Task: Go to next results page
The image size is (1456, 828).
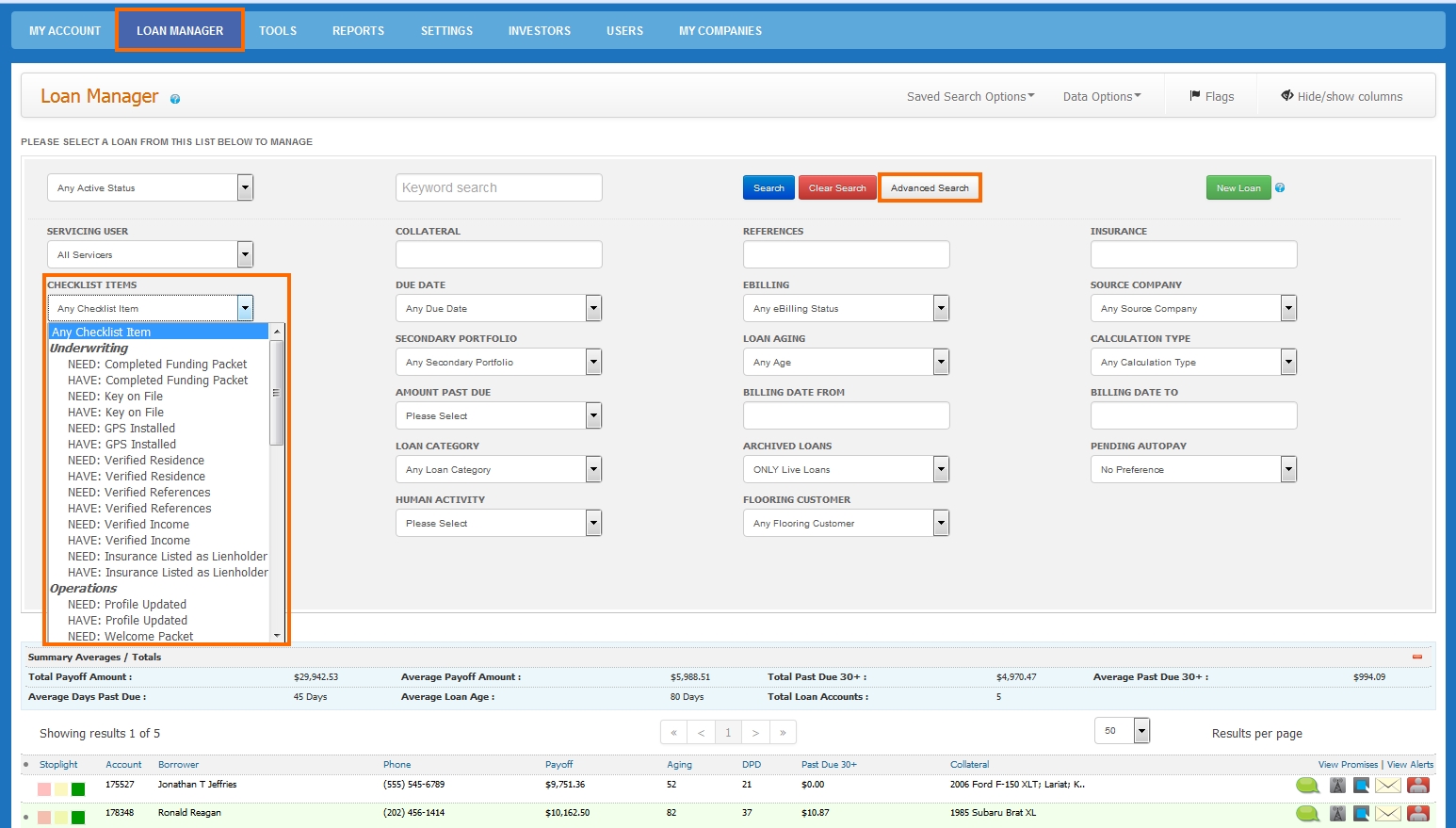Action: pos(755,733)
